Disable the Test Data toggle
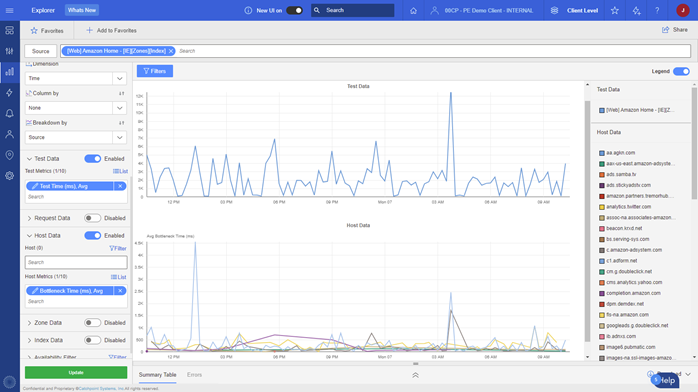Screen dimensions: 698x392 (x=93, y=158)
